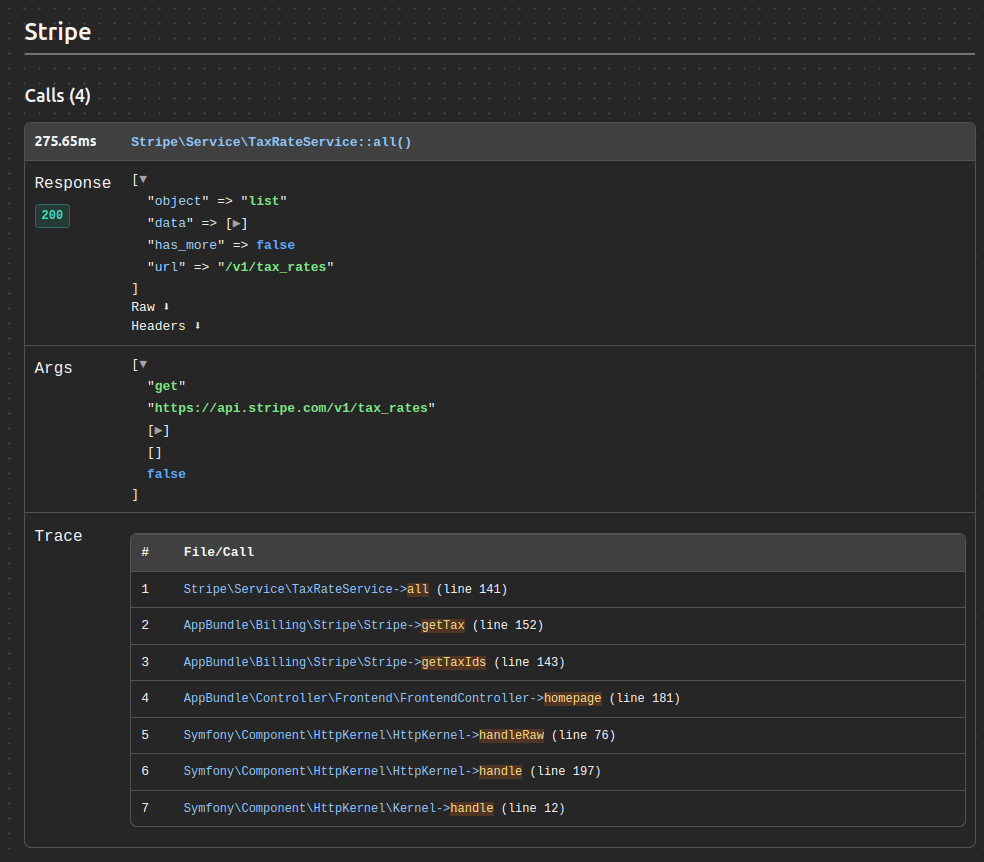Expand the nested array in Args
984x862 pixels.
158,431
